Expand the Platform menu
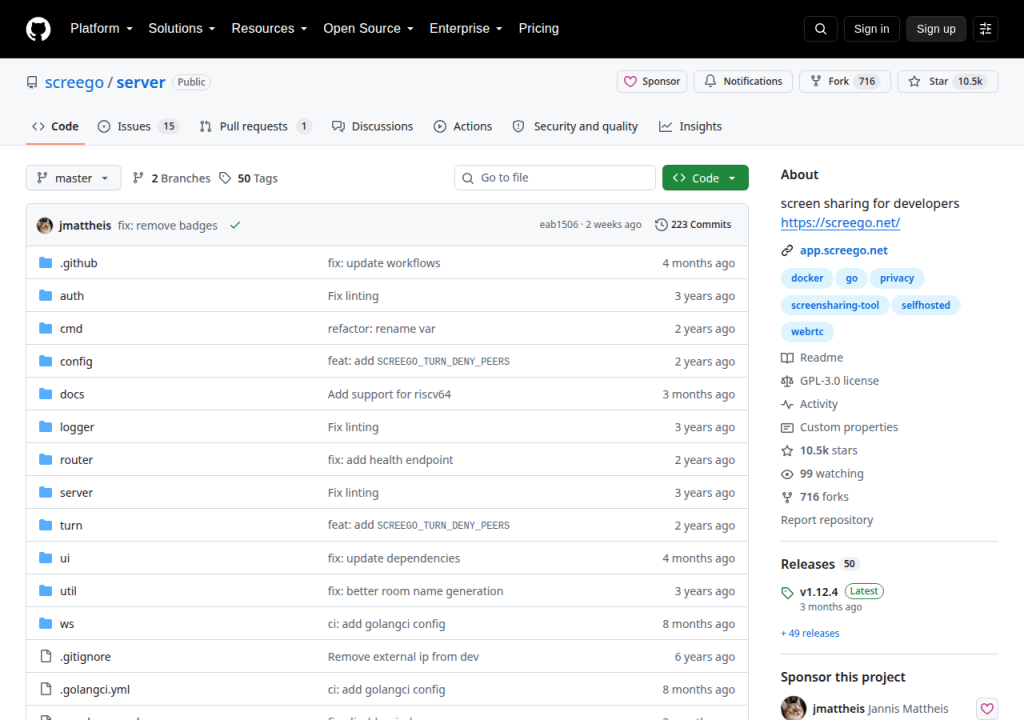 (101, 29)
